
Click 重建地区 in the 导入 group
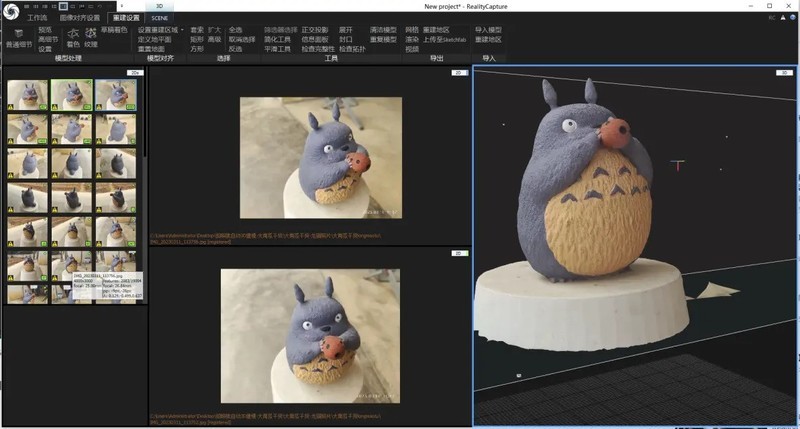[x=488, y=39]
